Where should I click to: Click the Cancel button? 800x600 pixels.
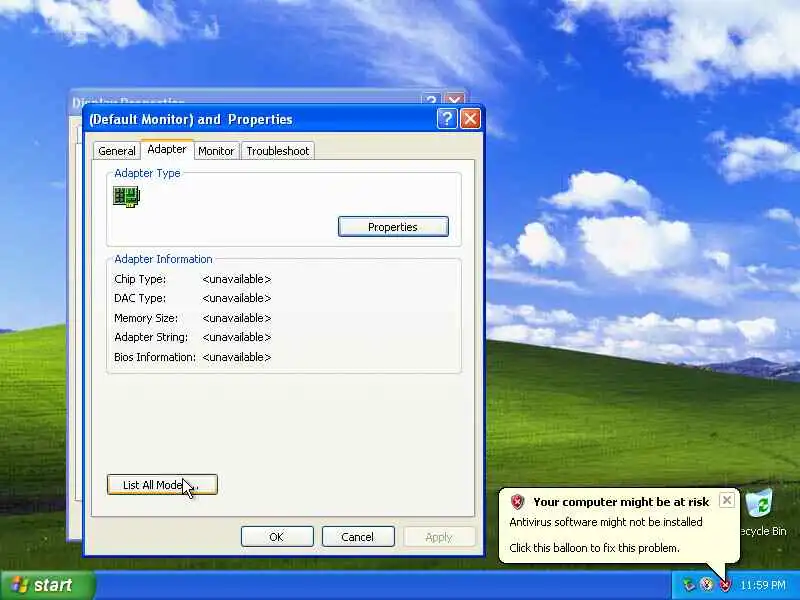(358, 537)
